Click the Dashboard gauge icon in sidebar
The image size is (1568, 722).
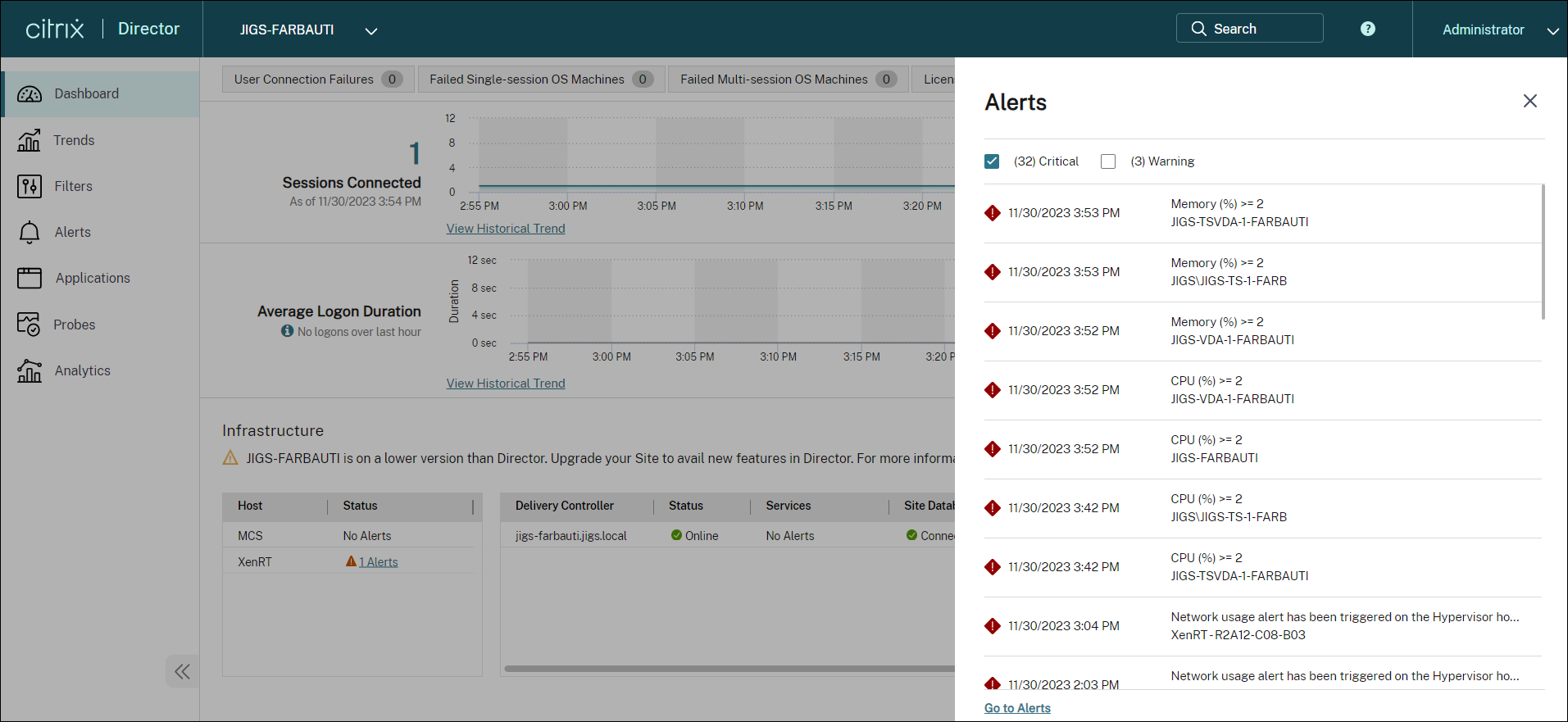pos(30,94)
